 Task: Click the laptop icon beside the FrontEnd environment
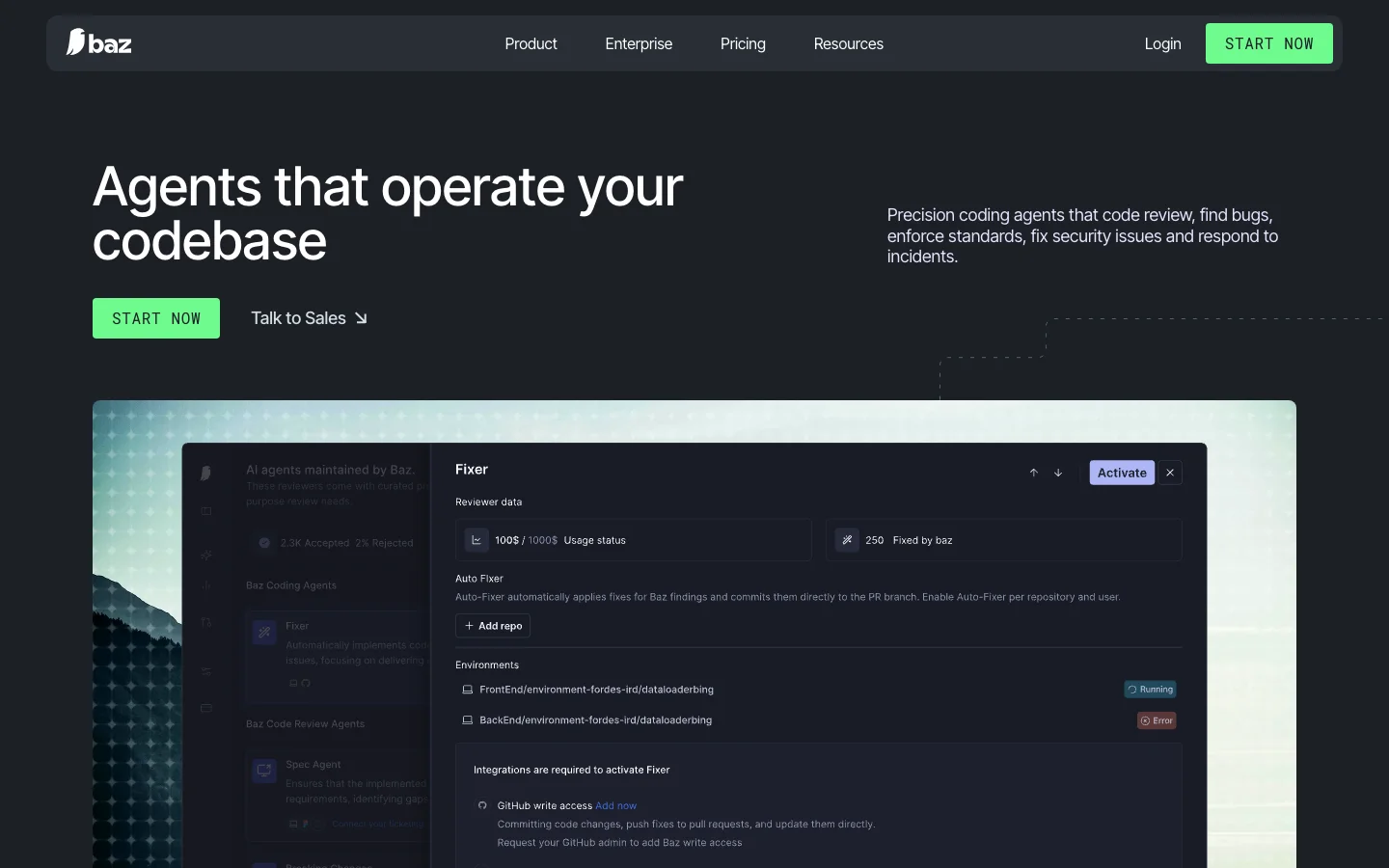pyautogui.click(x=468, y=690)
